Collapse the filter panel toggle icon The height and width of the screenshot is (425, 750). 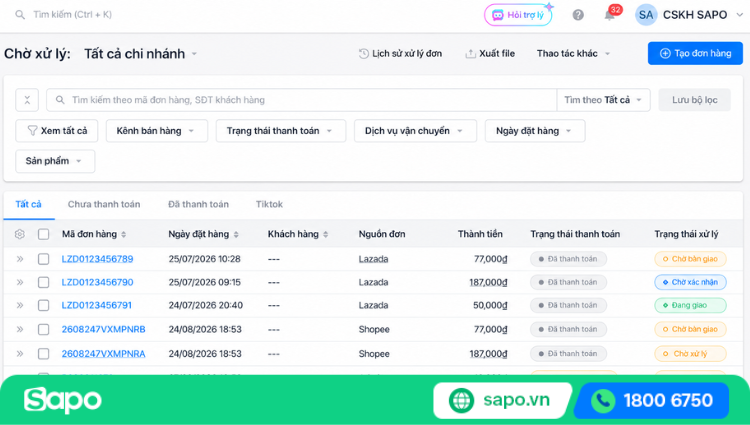point(27,100)
